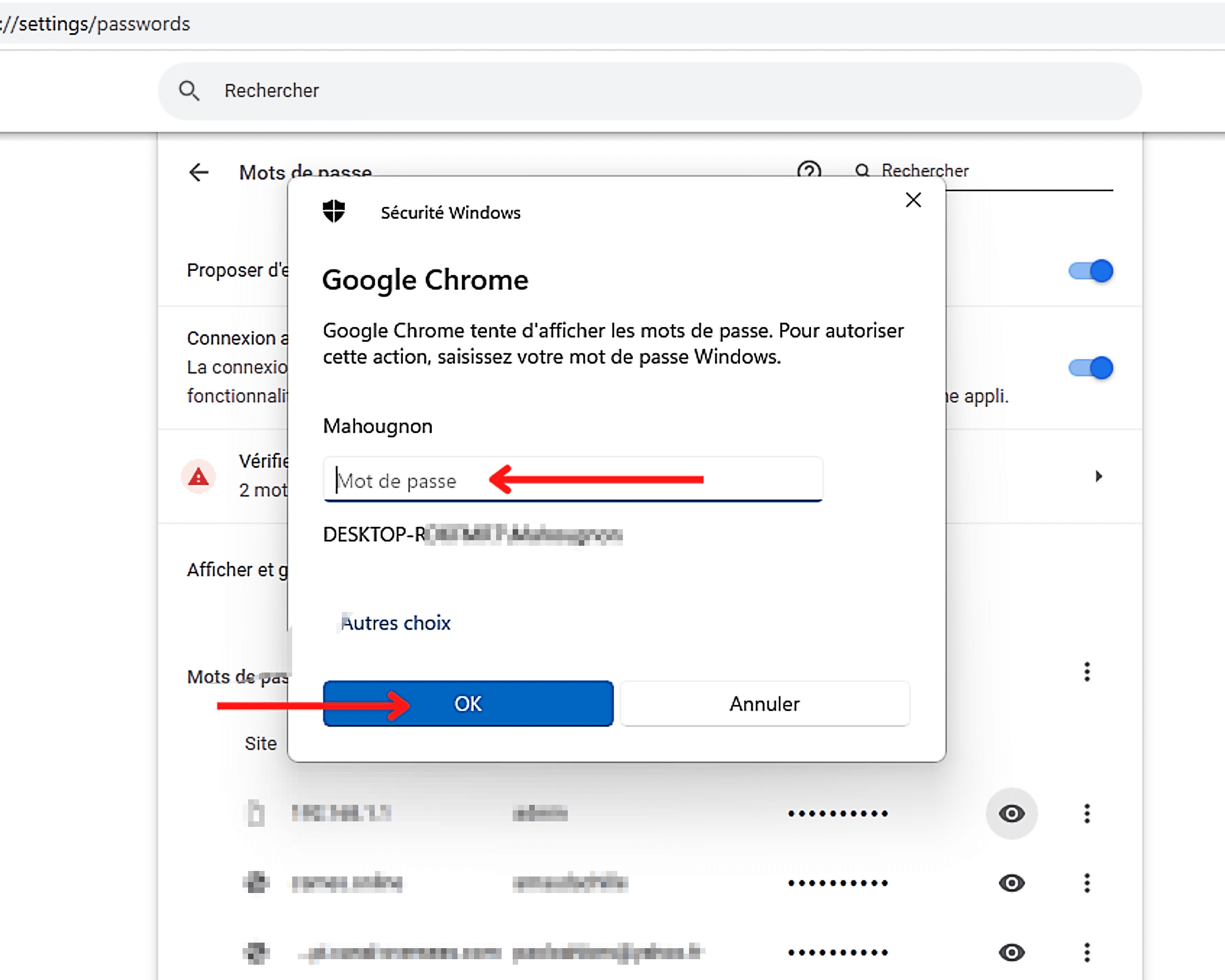Open more options for the admin password row
This screenshot has width=1225, height=980.
[1087, 813]
